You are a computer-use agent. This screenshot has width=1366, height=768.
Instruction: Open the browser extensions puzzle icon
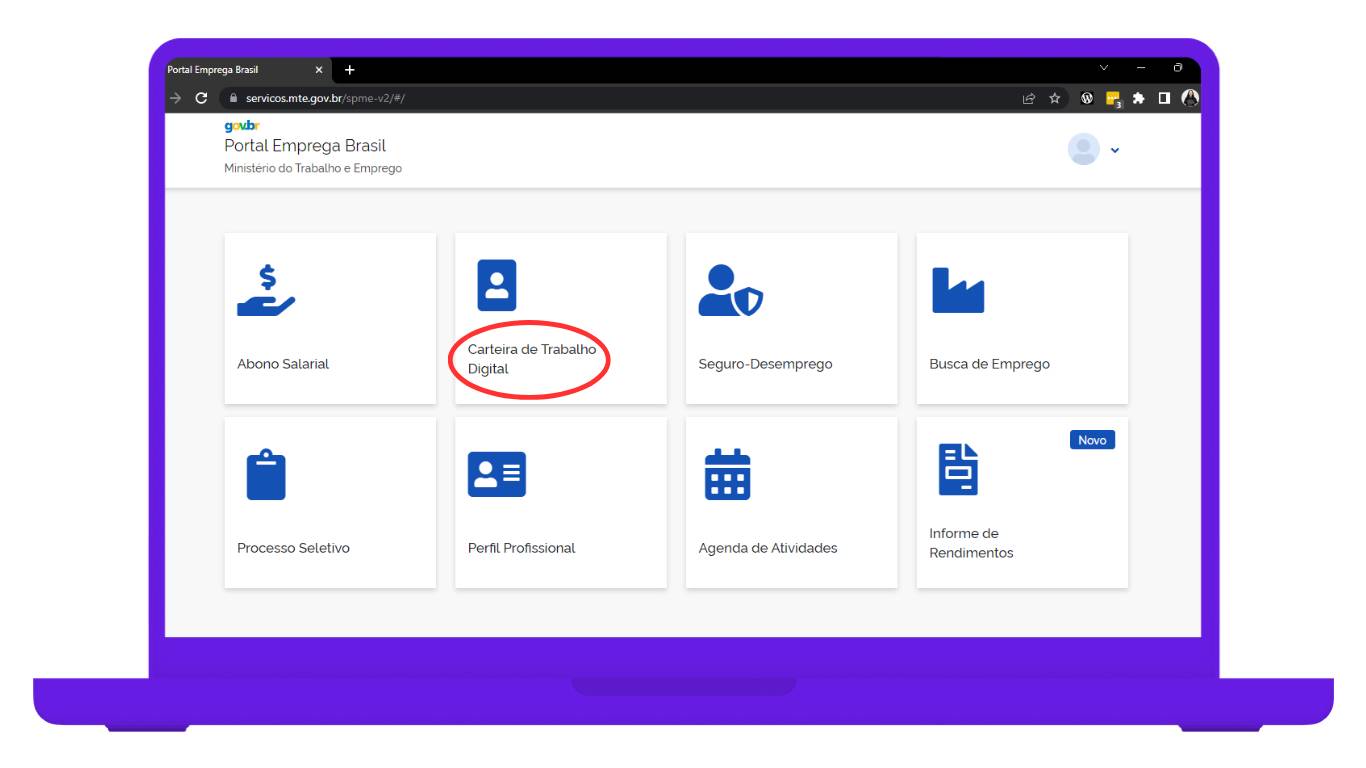tap(1138, 98)
